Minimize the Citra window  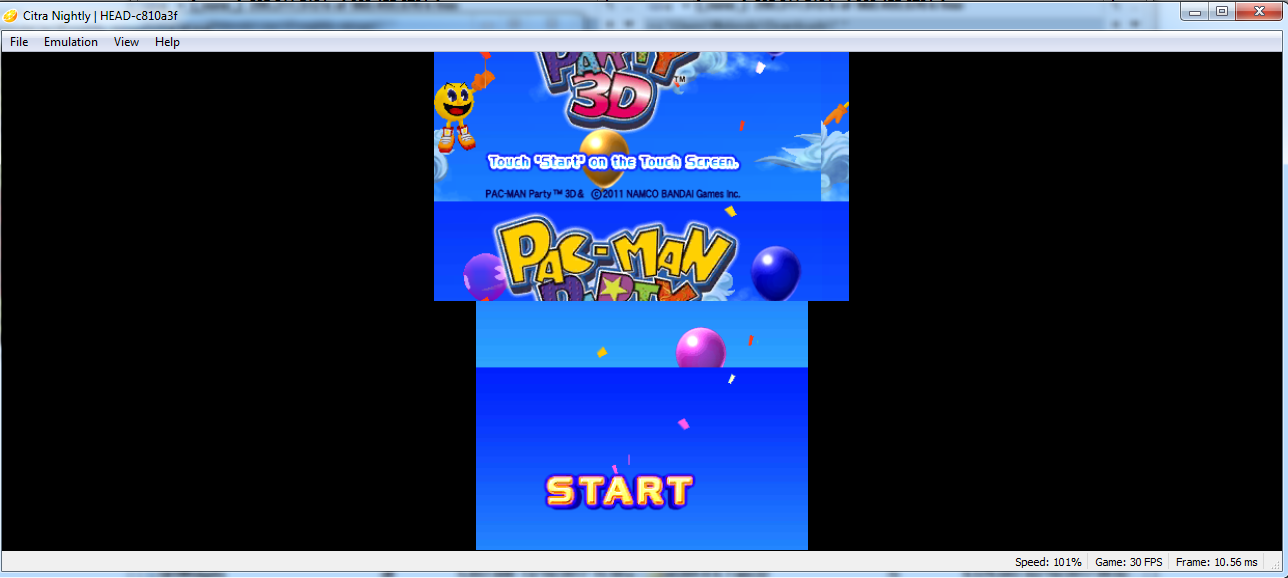pos(1195,11)
